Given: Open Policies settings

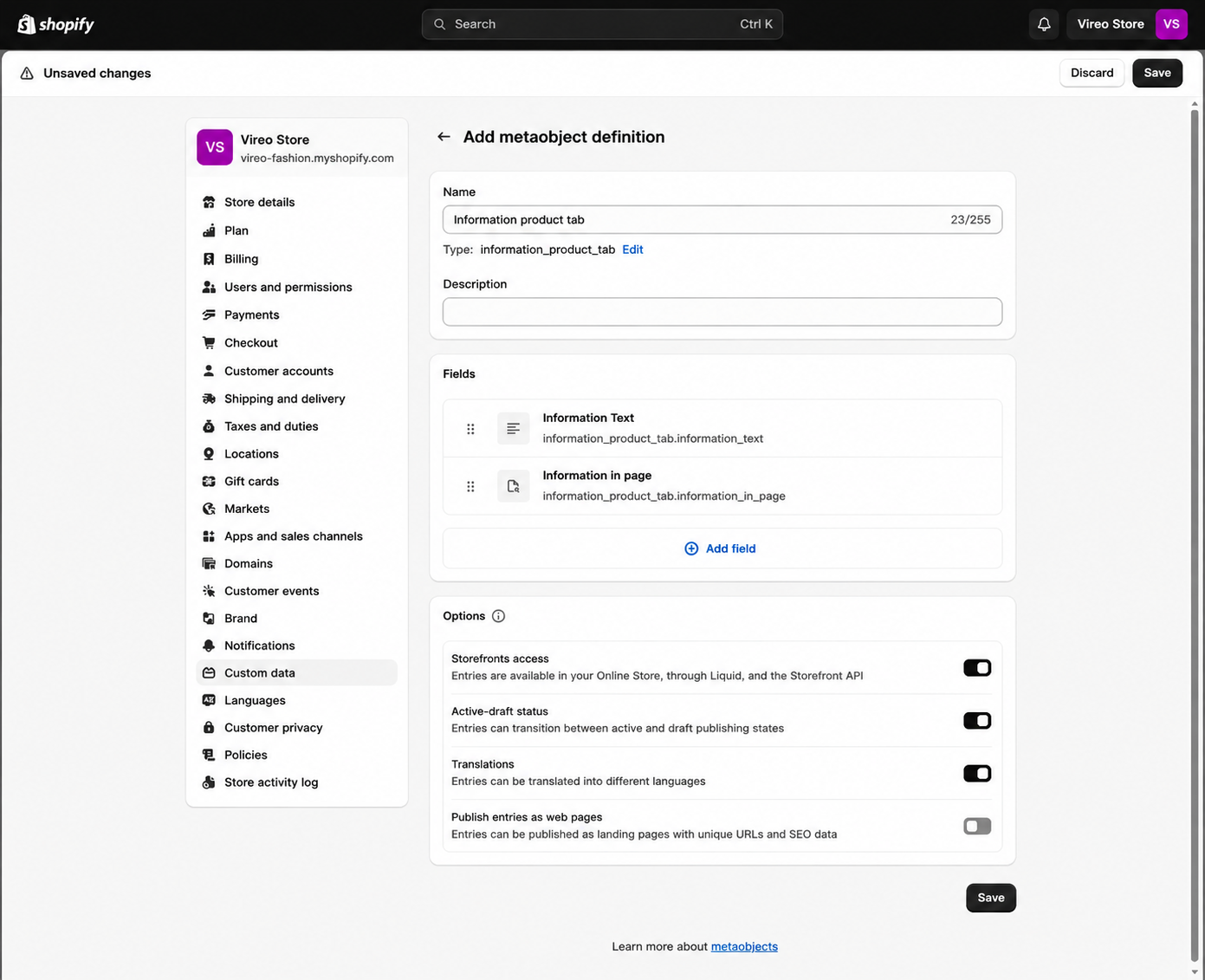Looking at the screenshot, I should pos(296,755).
